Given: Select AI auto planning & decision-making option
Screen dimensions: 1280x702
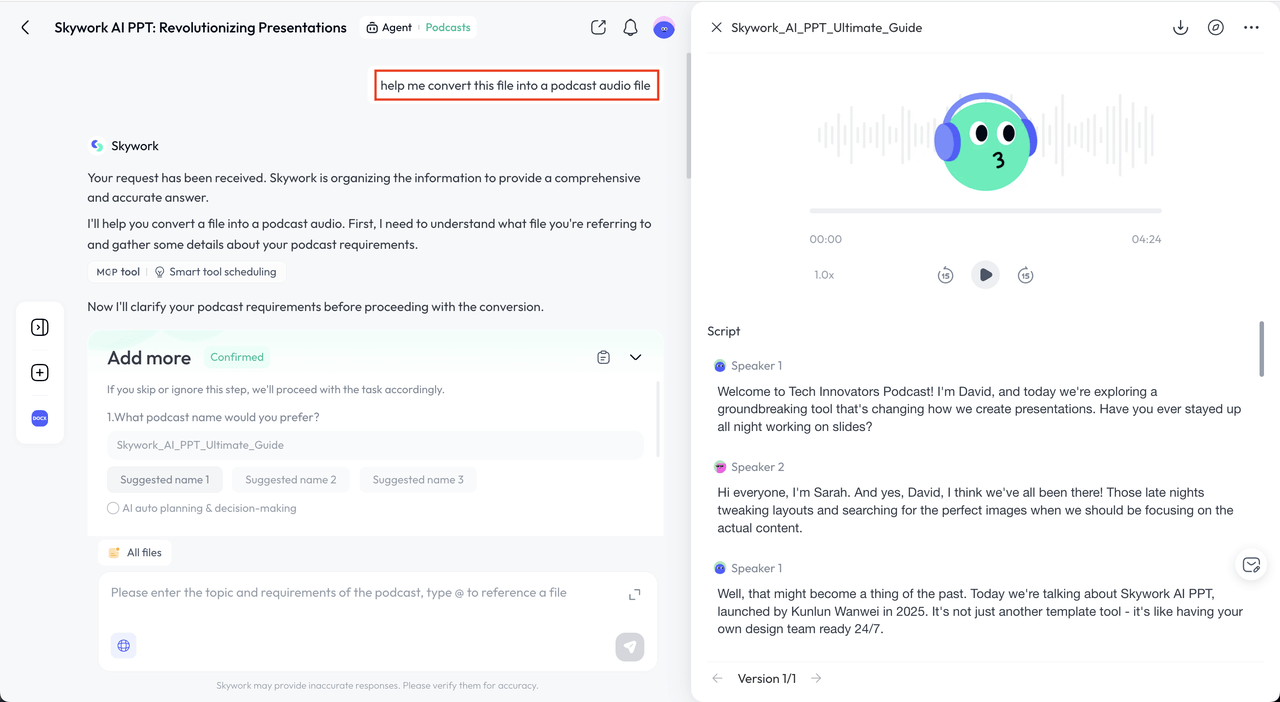Looking at the screenshot, I should pyautogui.click(x=114, y=508).
